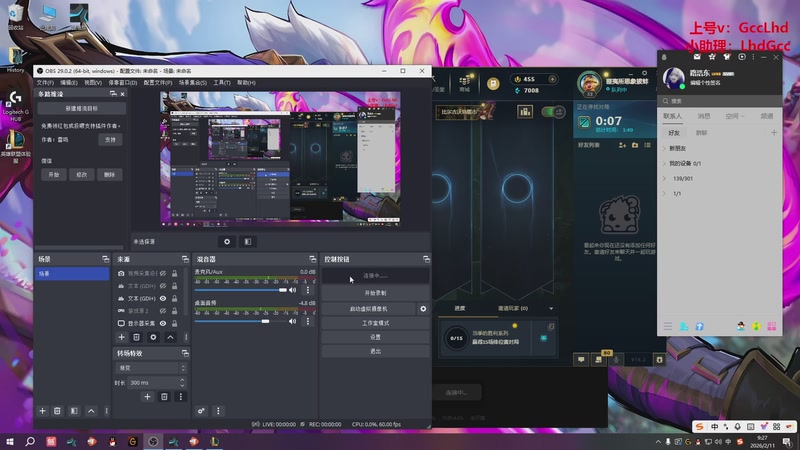
Task: Open the 渐变 transition type dropdown
Action: coord(151,368)
